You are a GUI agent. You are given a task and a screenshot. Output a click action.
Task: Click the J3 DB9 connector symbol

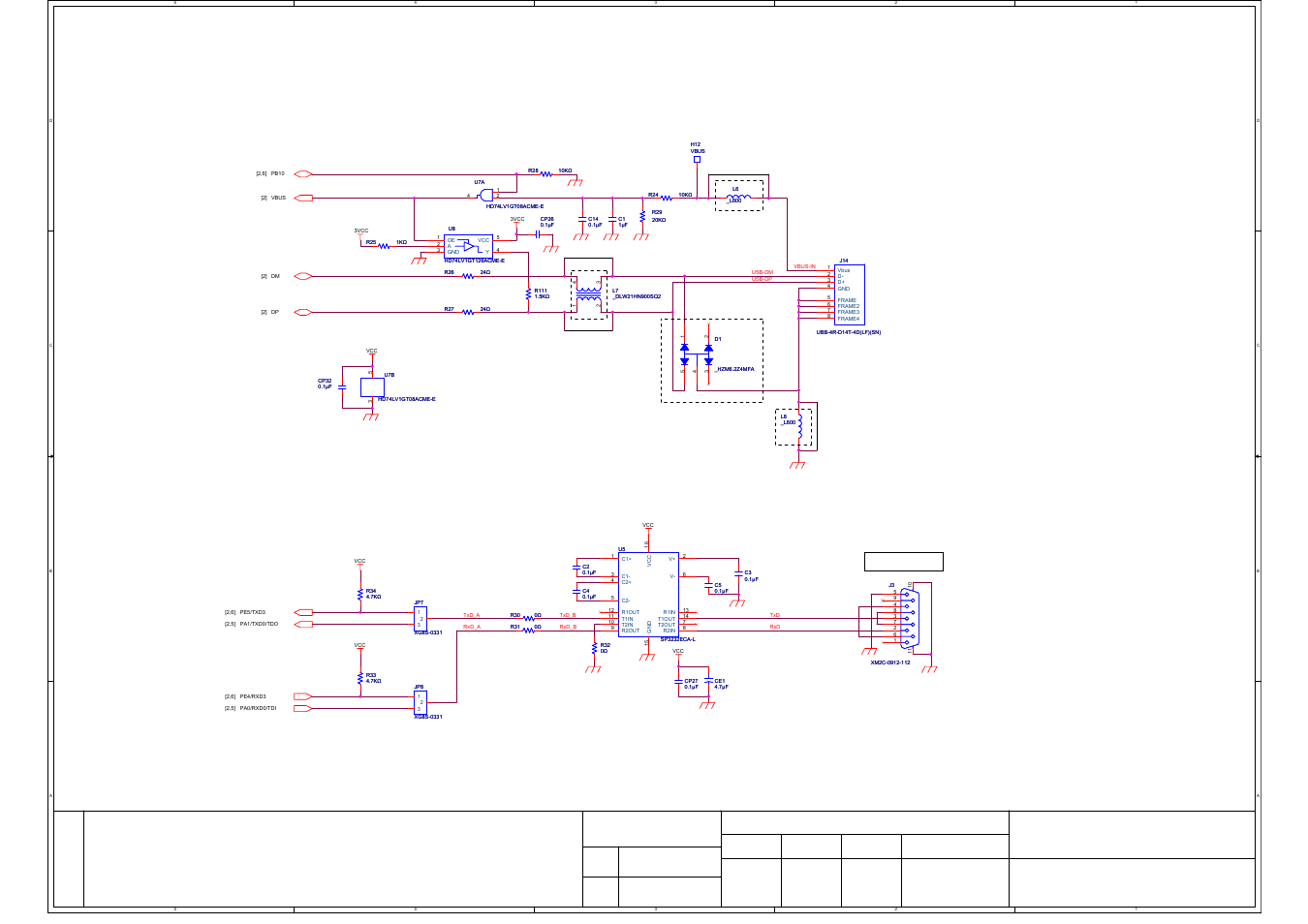coord(912,617)
